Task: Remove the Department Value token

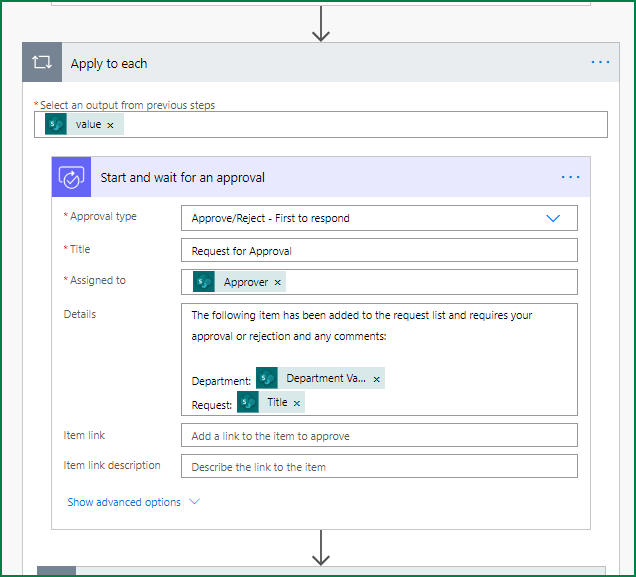Action: pyautogui.click(x=376, y=379)
